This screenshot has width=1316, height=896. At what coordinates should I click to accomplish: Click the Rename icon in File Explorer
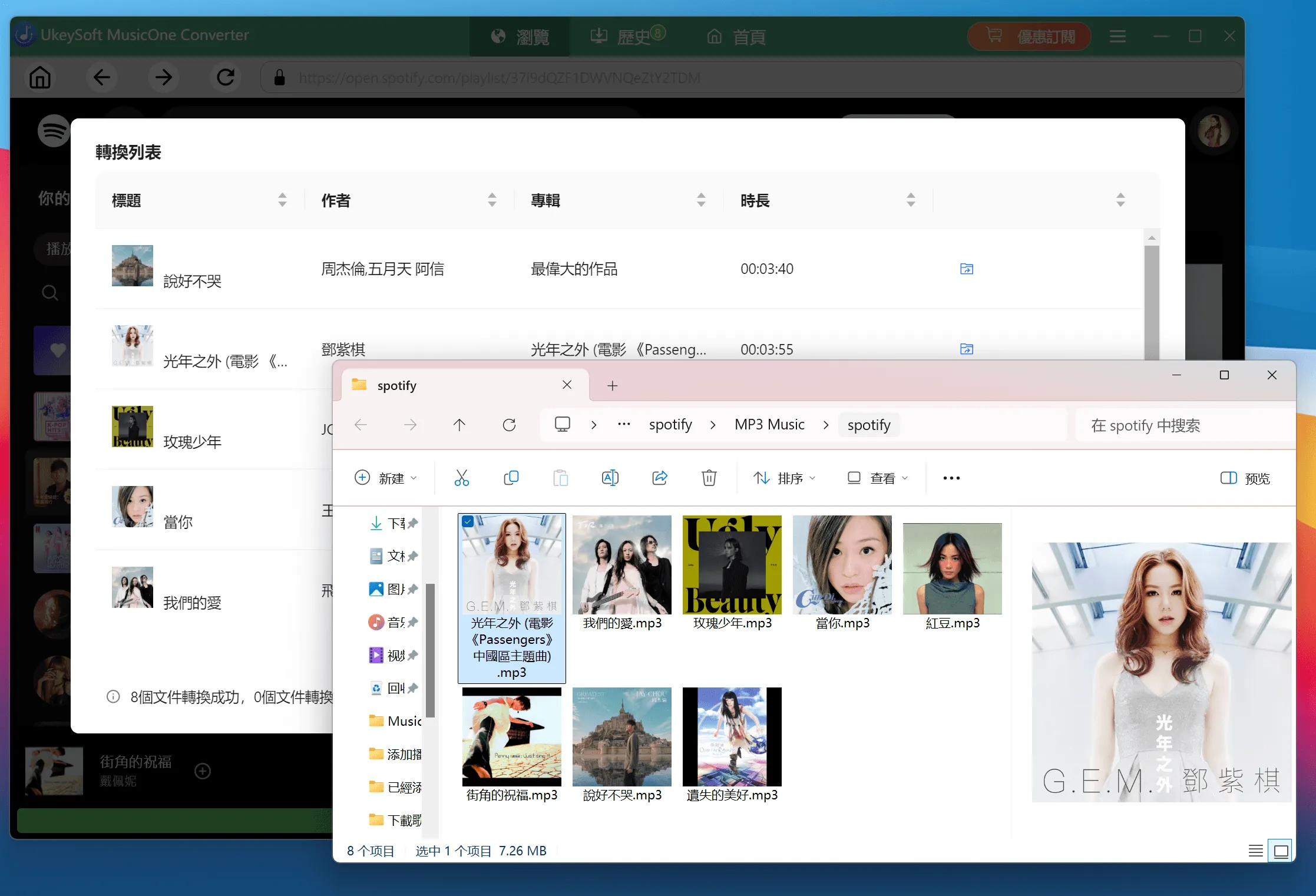tap(610, 478)
